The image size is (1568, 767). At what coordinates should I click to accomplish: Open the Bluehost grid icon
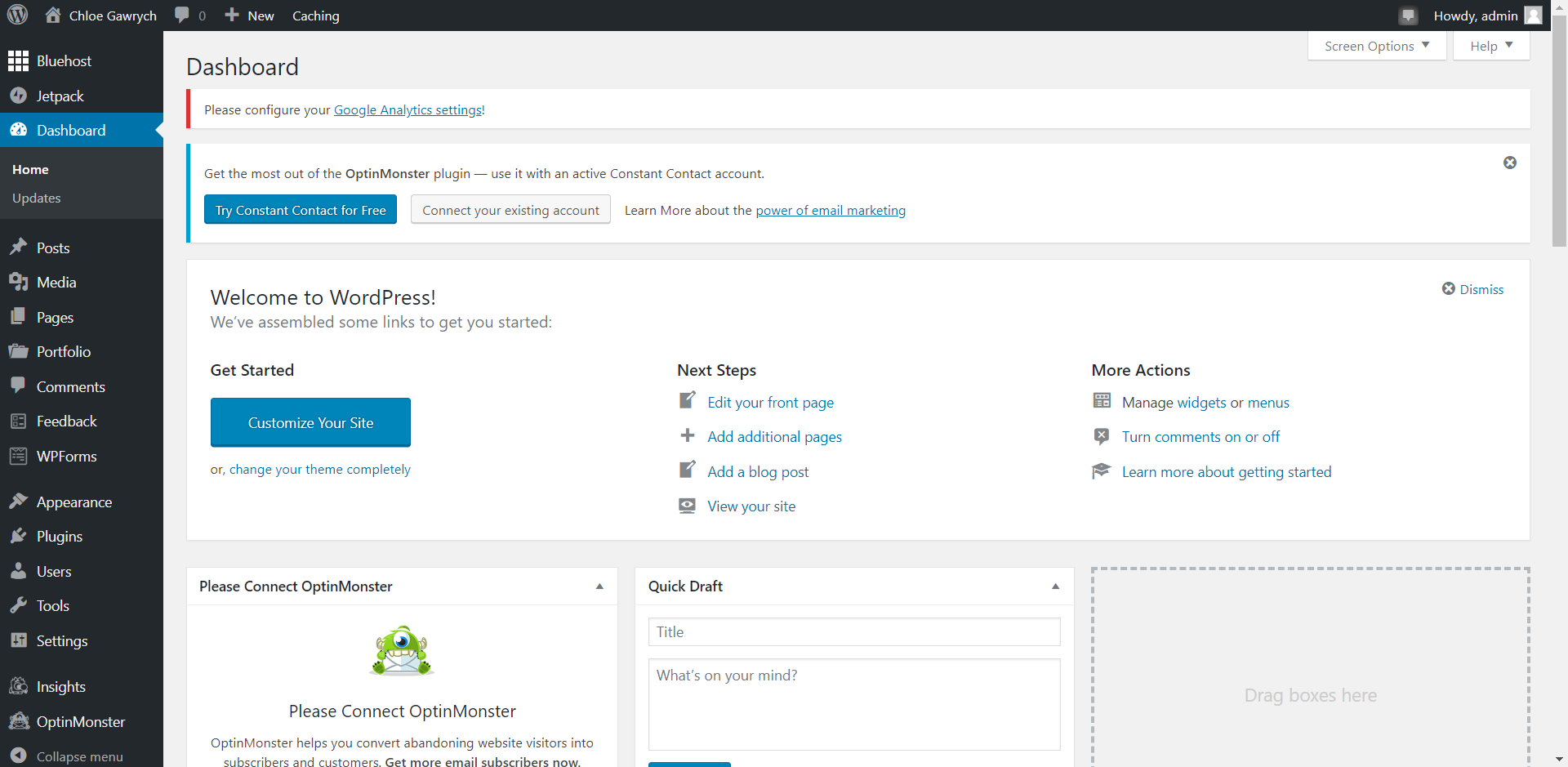[18, 61]
